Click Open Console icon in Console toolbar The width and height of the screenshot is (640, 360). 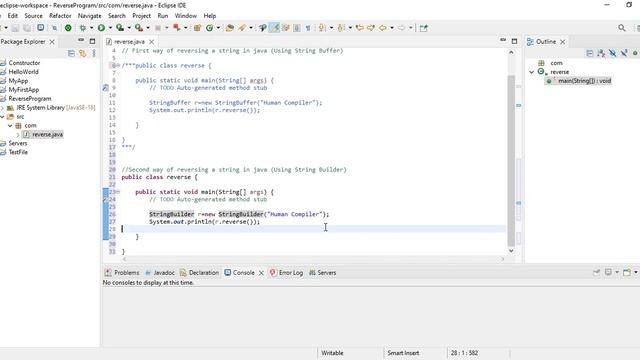click(627, 272)
